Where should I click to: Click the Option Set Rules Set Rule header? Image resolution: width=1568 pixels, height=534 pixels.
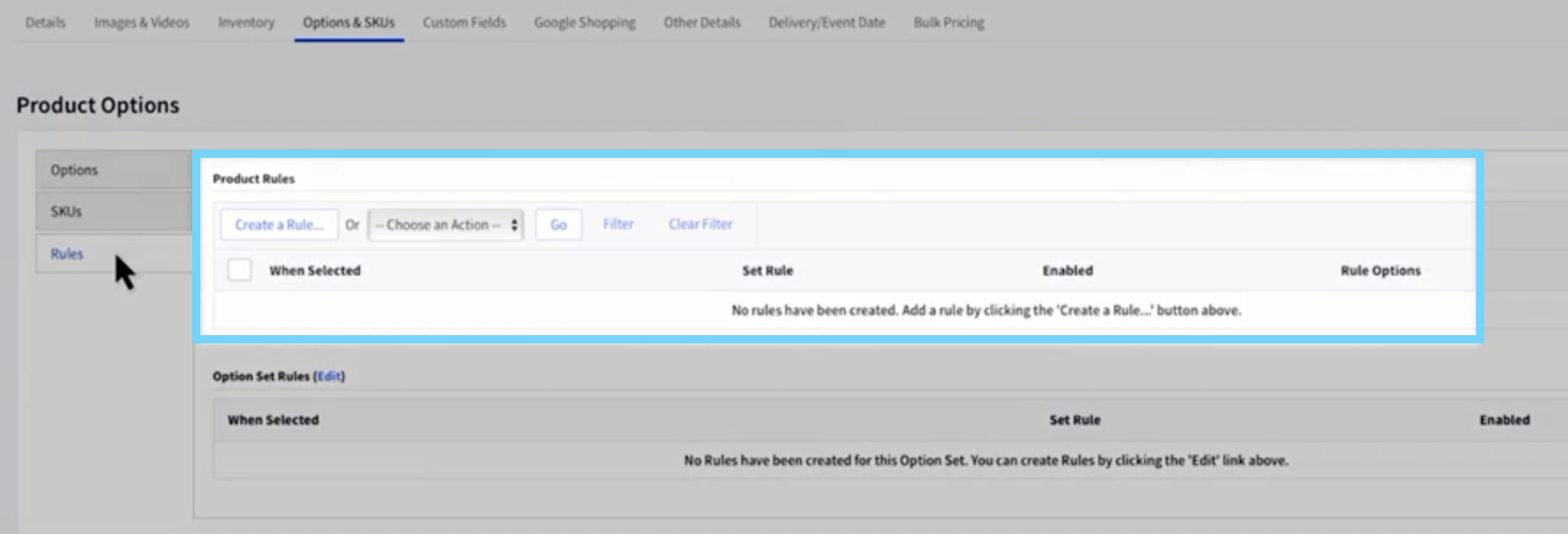tap(1075, 419)
